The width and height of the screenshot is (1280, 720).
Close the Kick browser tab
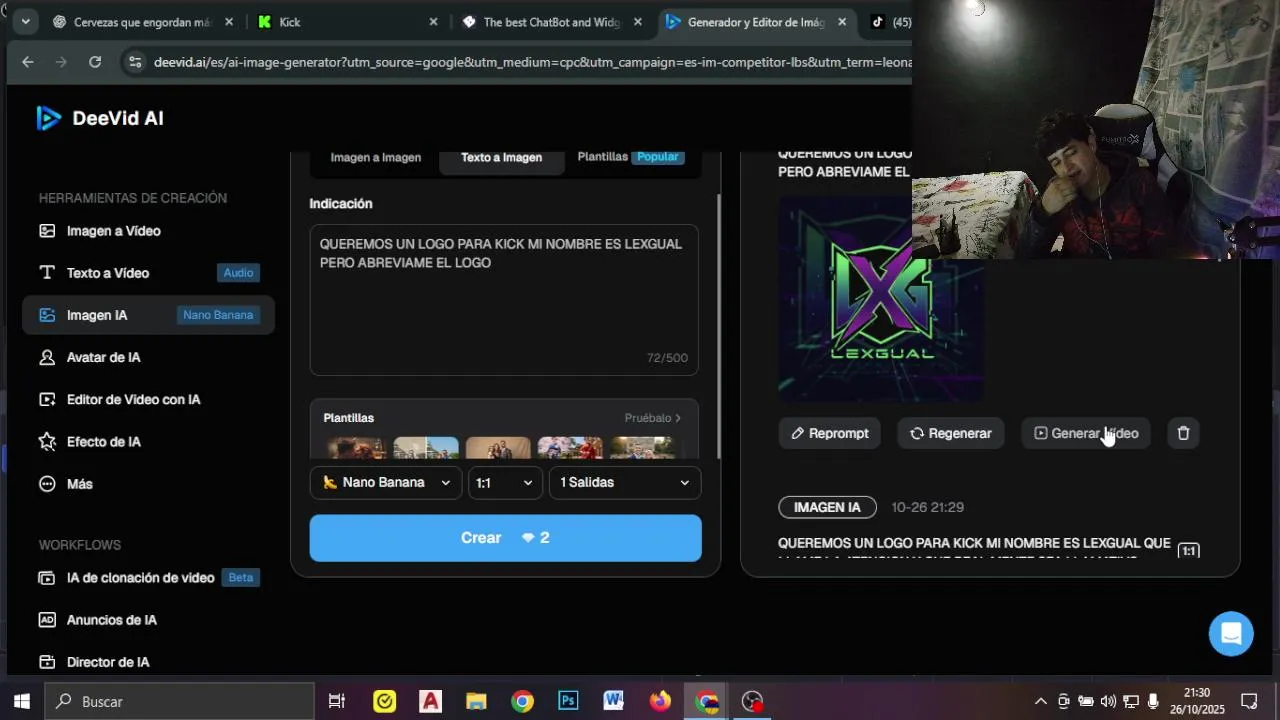(433, 22)
